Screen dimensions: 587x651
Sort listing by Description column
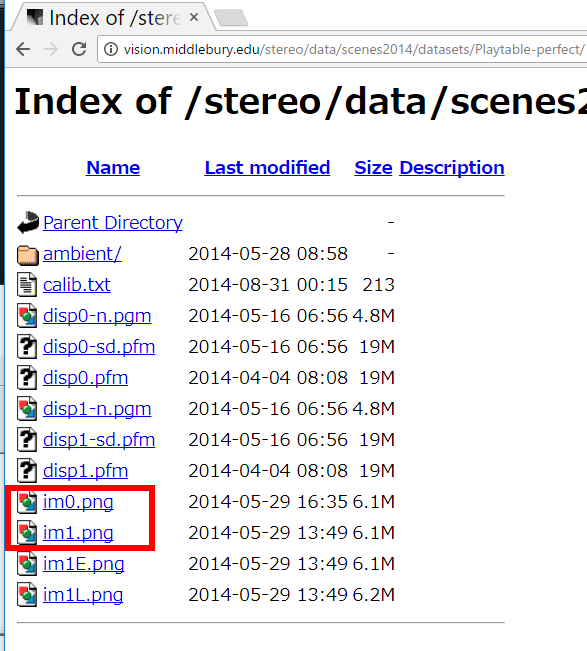(452, 168)
